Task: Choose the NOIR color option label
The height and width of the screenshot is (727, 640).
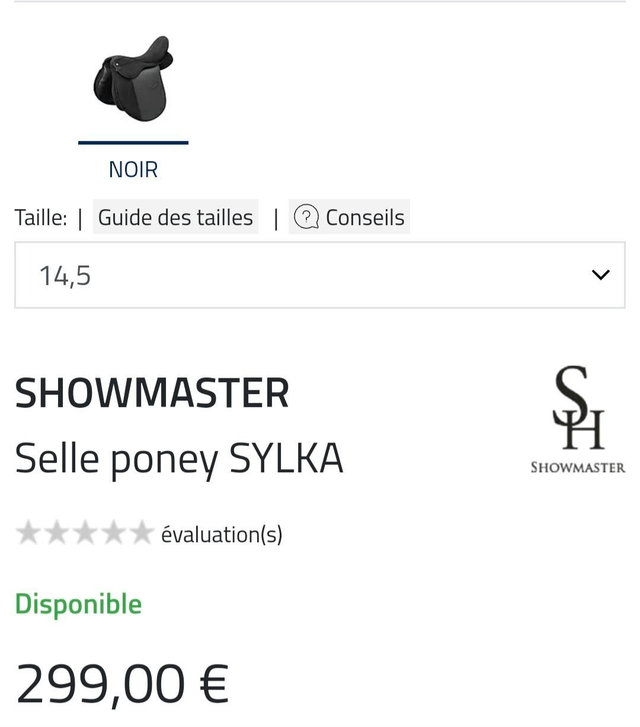Action: [x=133, y=170]
